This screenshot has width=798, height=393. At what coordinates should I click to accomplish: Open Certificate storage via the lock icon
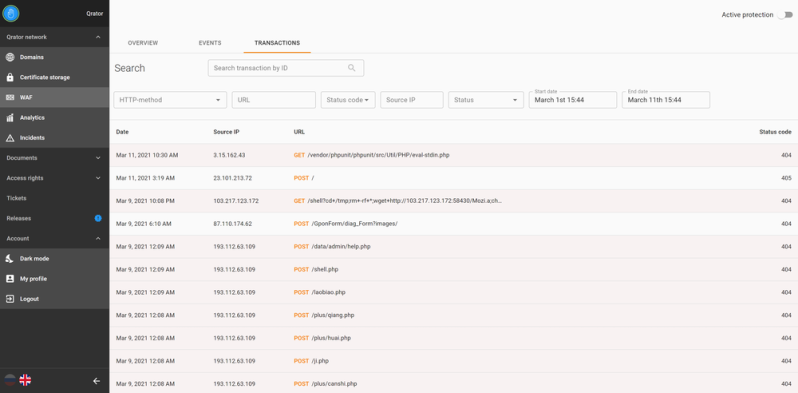[10, 77]
